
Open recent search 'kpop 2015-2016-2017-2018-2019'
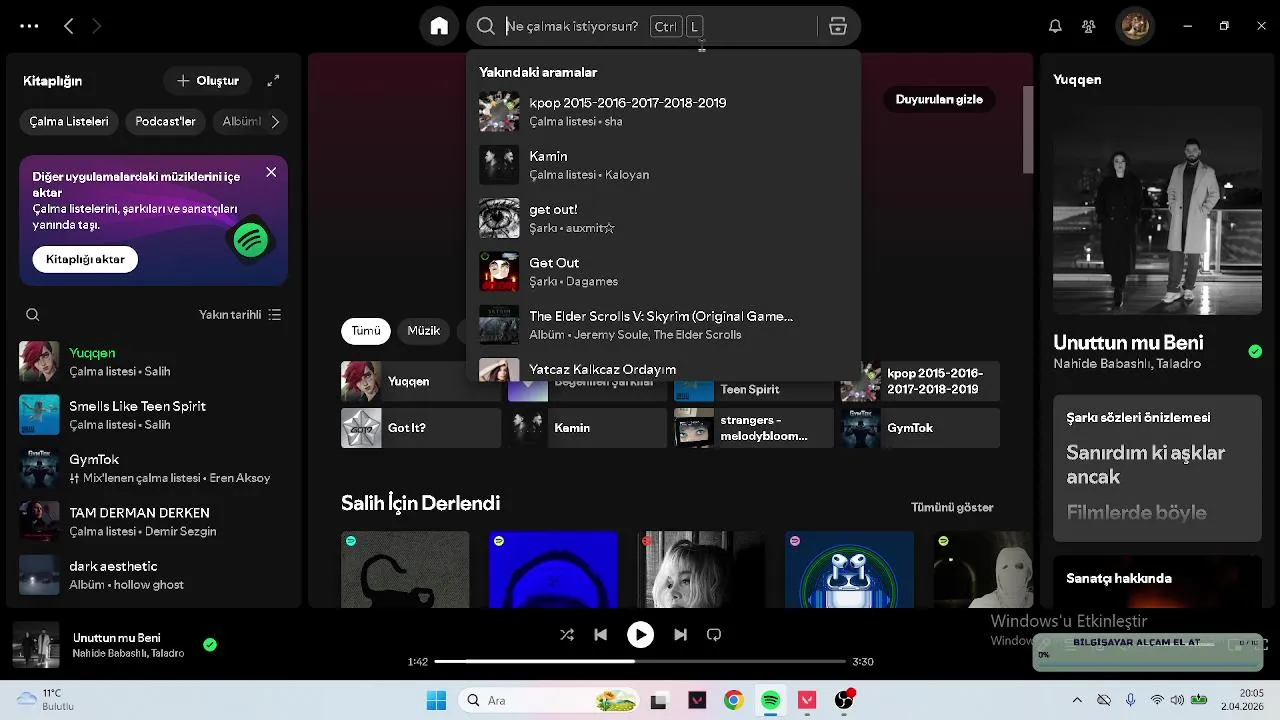(663, 111)
